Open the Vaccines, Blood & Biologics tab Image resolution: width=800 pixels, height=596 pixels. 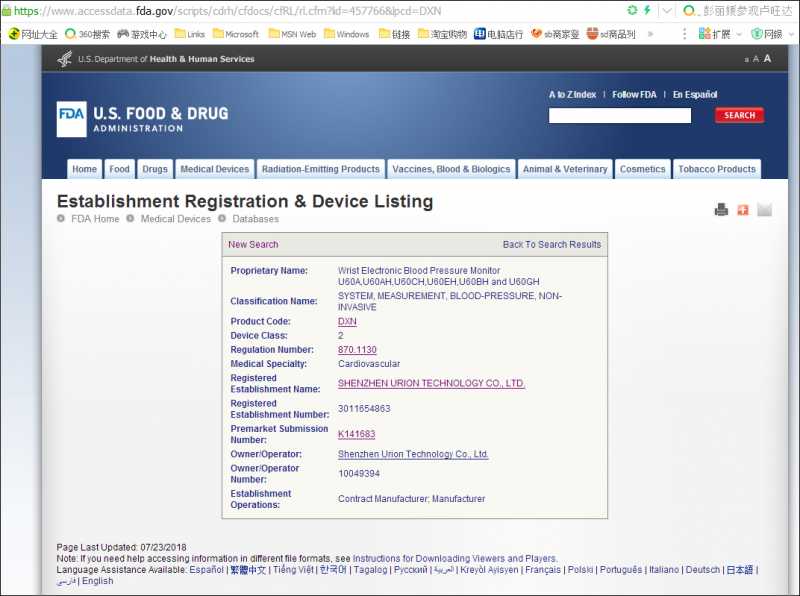pyautogui.click(x=451, y=169)
